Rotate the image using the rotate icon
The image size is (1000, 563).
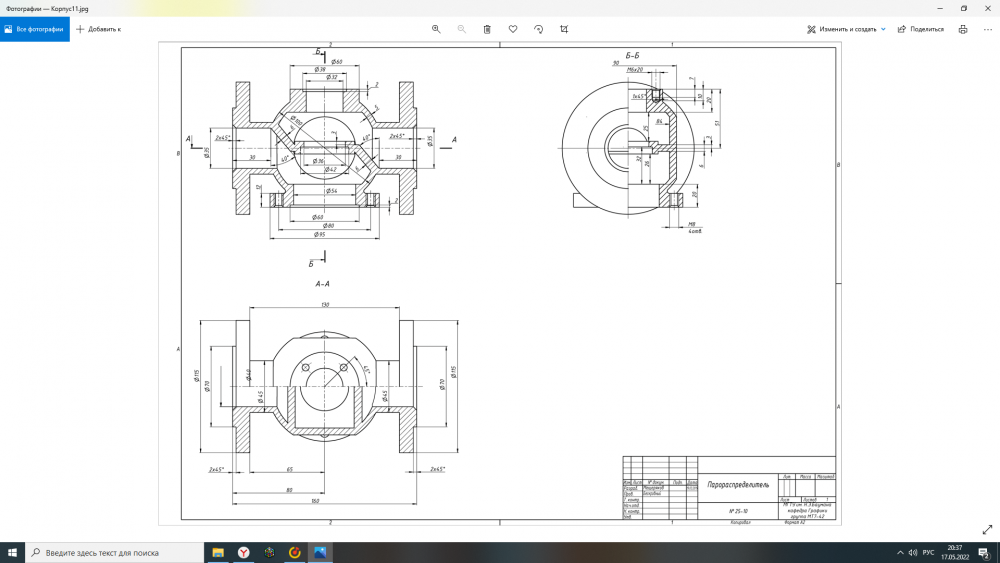pos(539,29)
